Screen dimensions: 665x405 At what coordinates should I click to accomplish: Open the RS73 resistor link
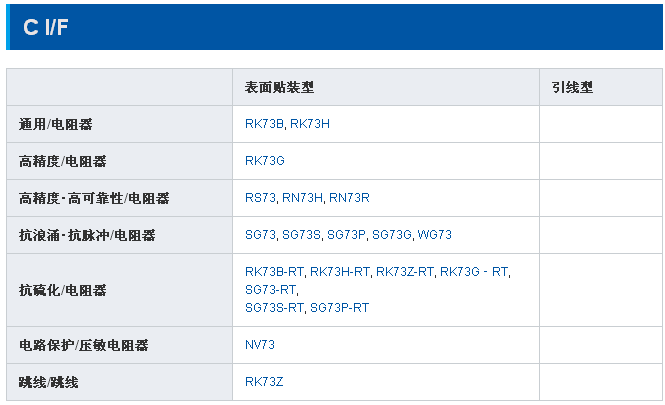260,198
